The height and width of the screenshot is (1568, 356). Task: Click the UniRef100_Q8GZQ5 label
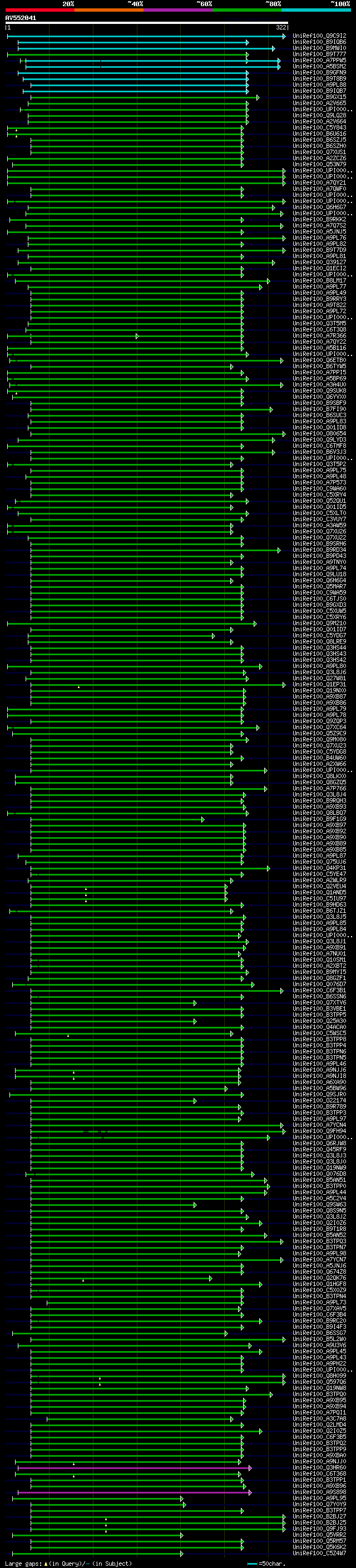tap(319, 782)
